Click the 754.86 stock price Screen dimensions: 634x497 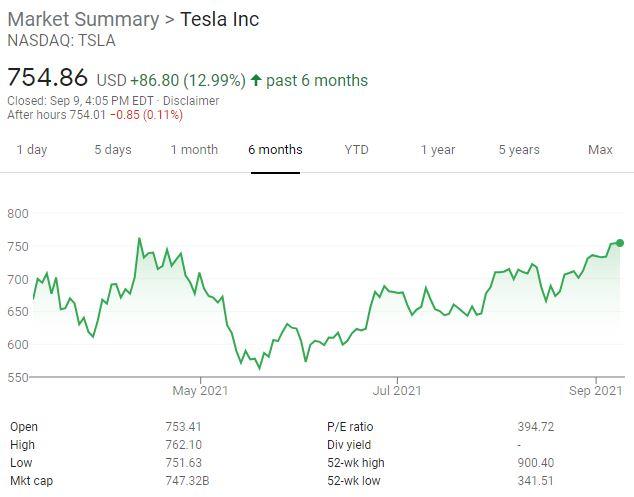[48, 78]
